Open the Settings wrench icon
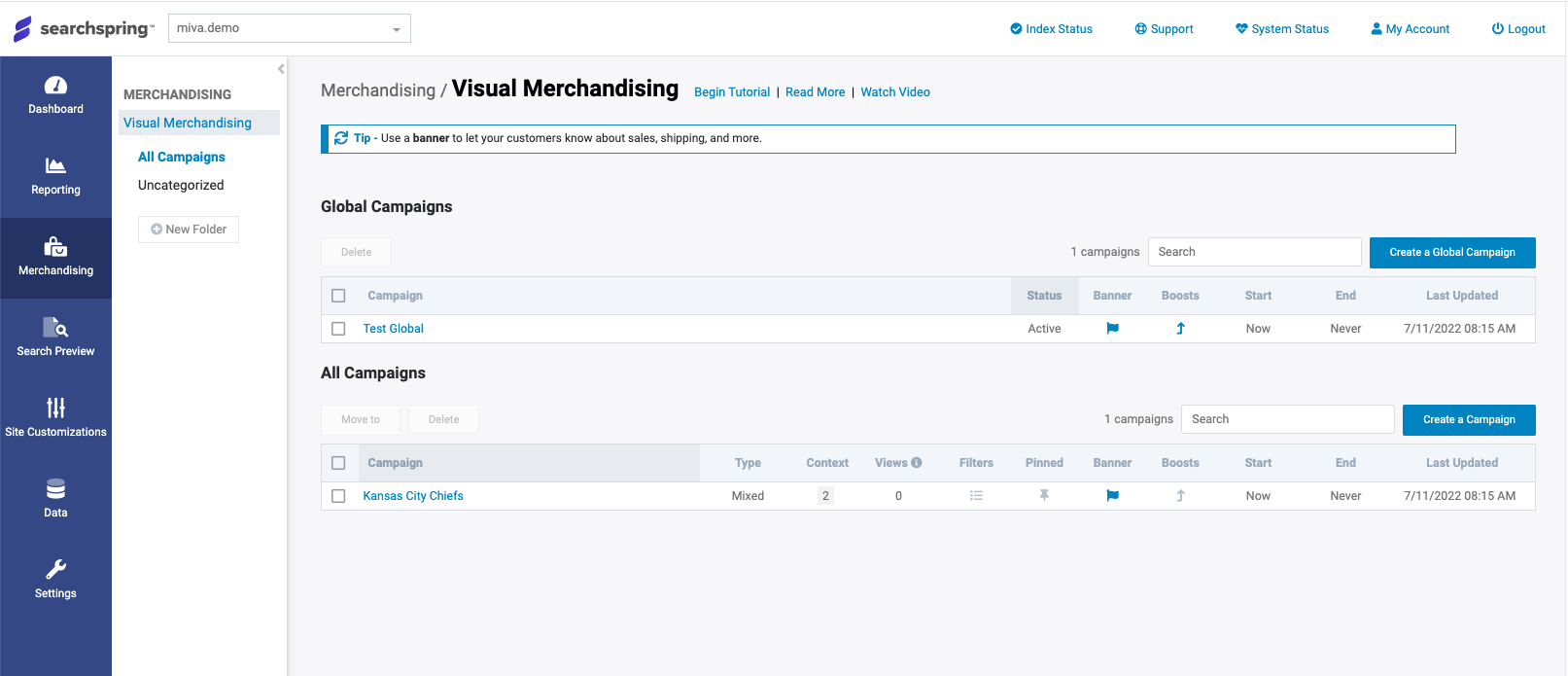This screenshot has height=676, width=1568. [x=55, y=569]
